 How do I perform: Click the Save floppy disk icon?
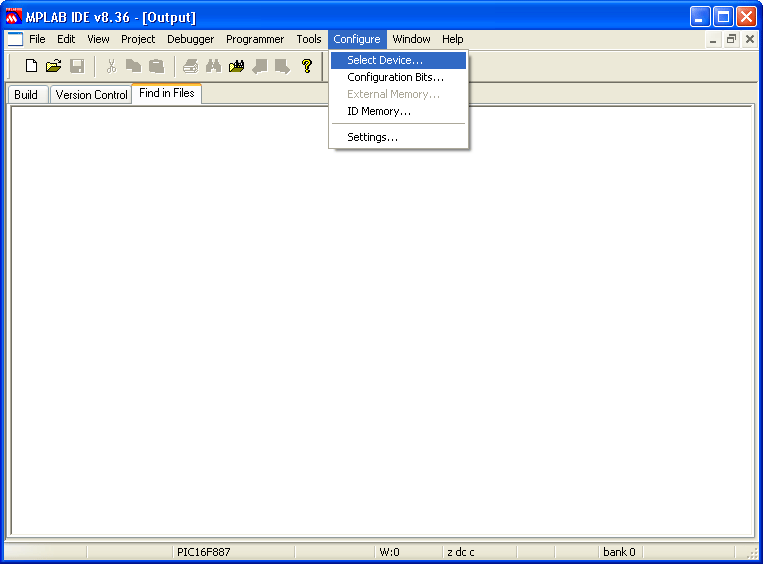pos(77,66)
